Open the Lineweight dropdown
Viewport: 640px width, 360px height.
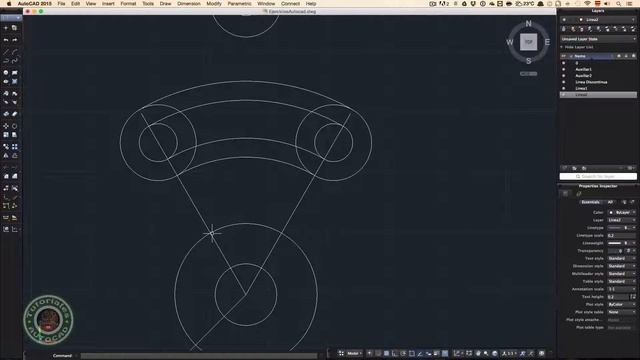(622, 243)
